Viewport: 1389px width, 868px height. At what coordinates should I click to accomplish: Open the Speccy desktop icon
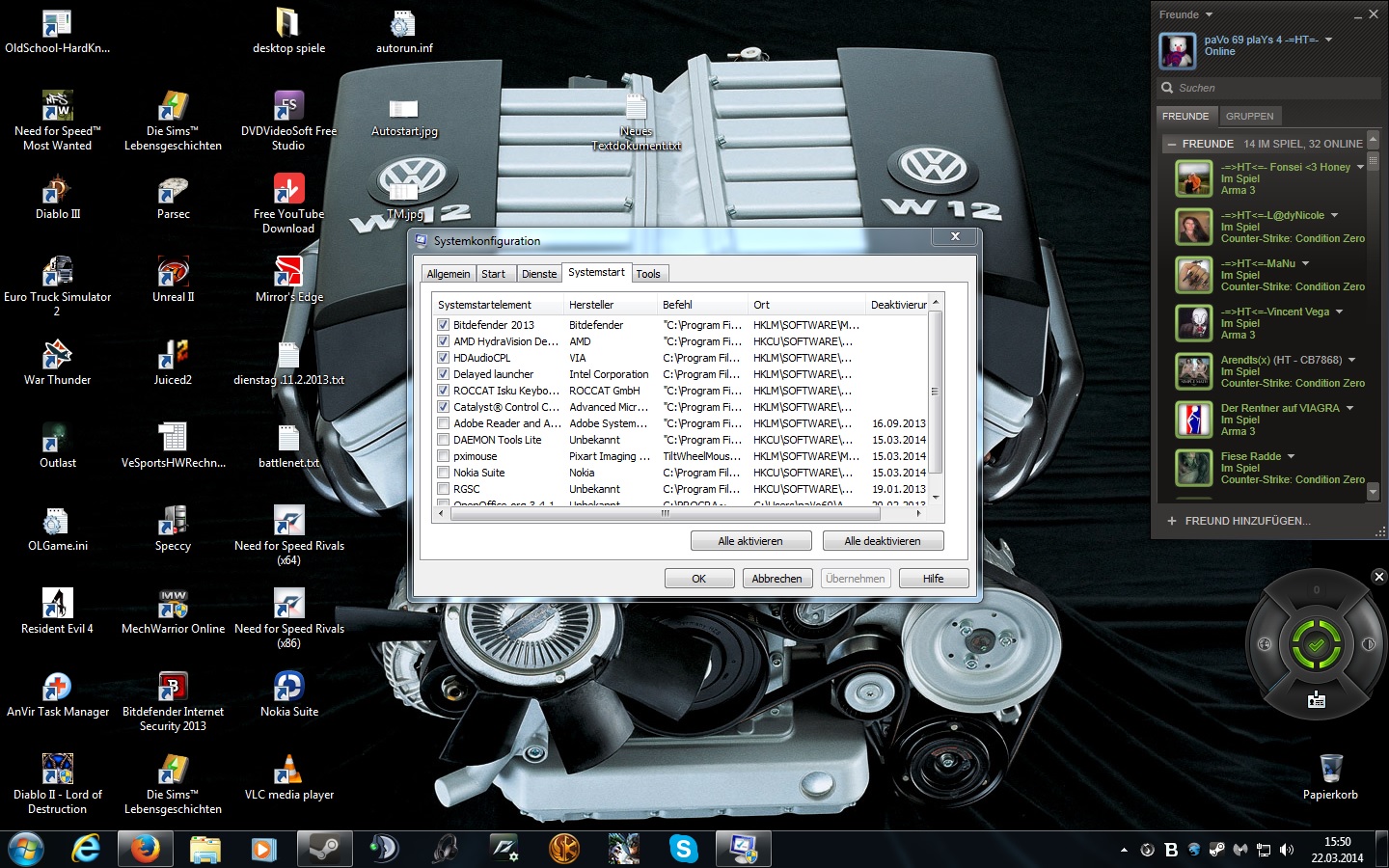click(x=173, y=523)
